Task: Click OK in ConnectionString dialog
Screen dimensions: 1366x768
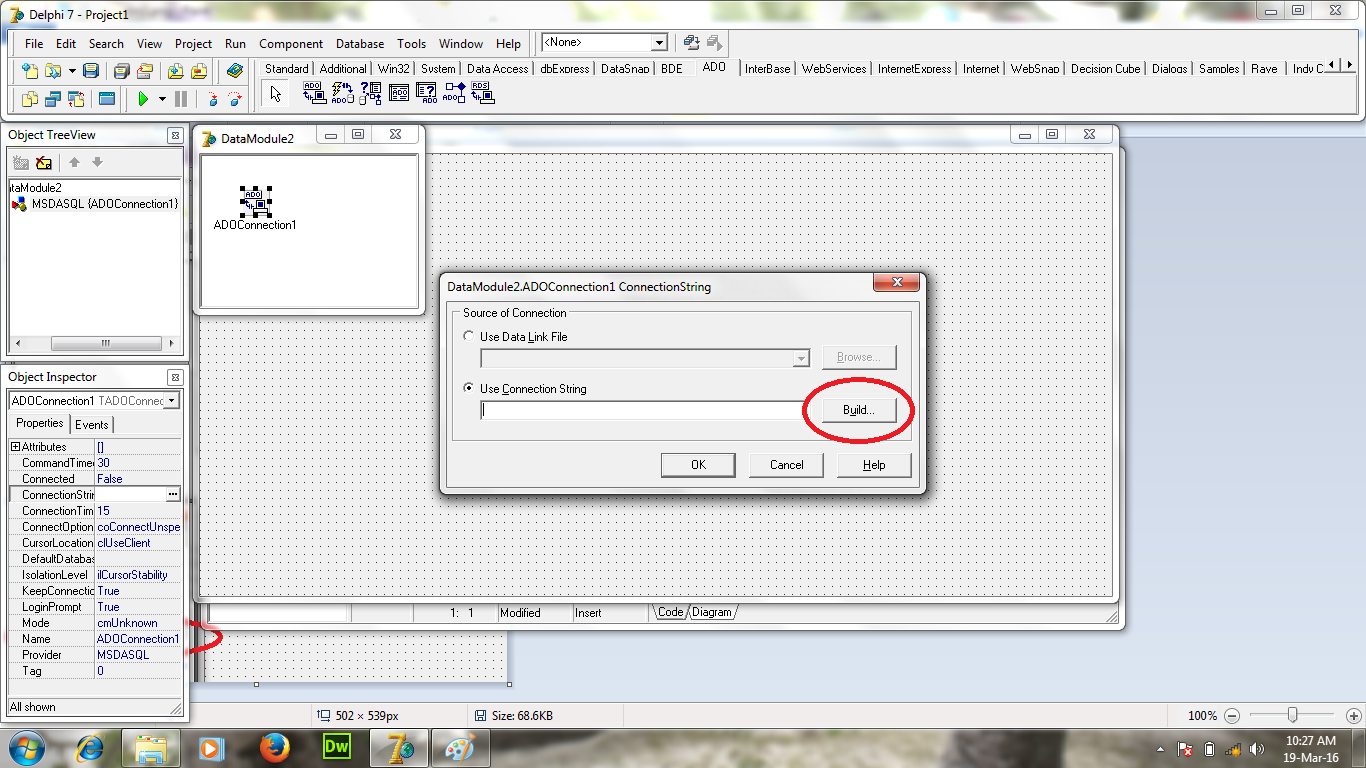Action: (x=698, y=465)
